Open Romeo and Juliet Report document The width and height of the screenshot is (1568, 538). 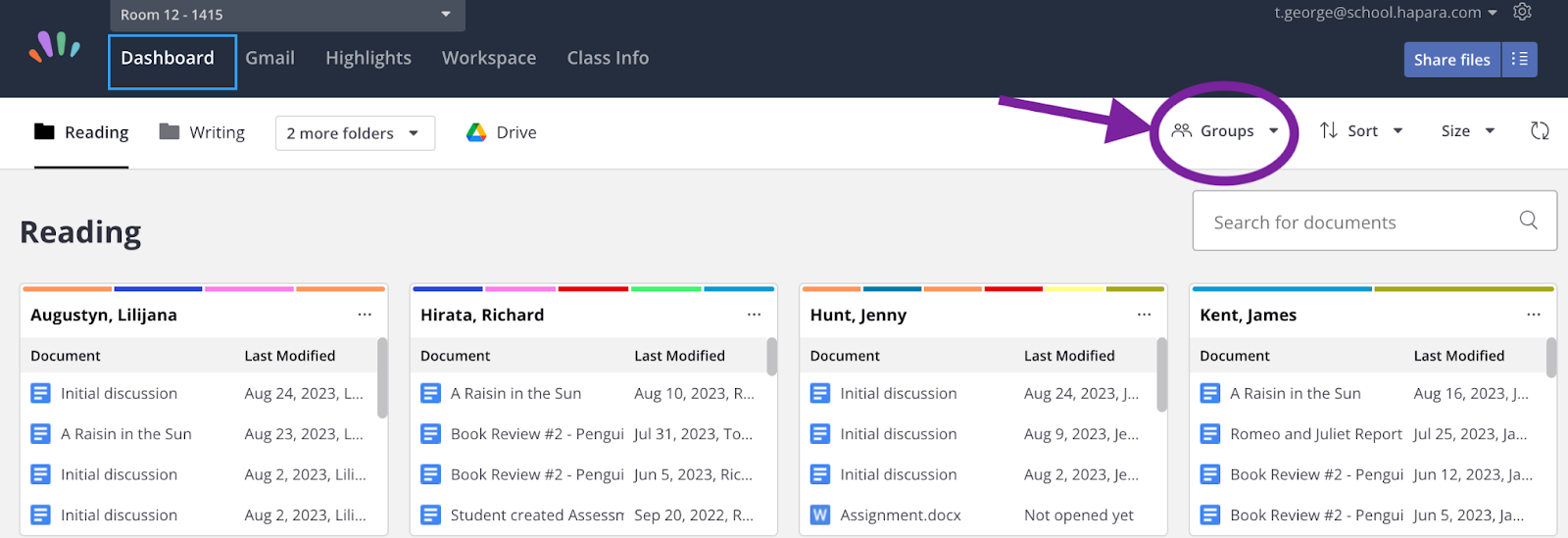tap(1316, 434)
